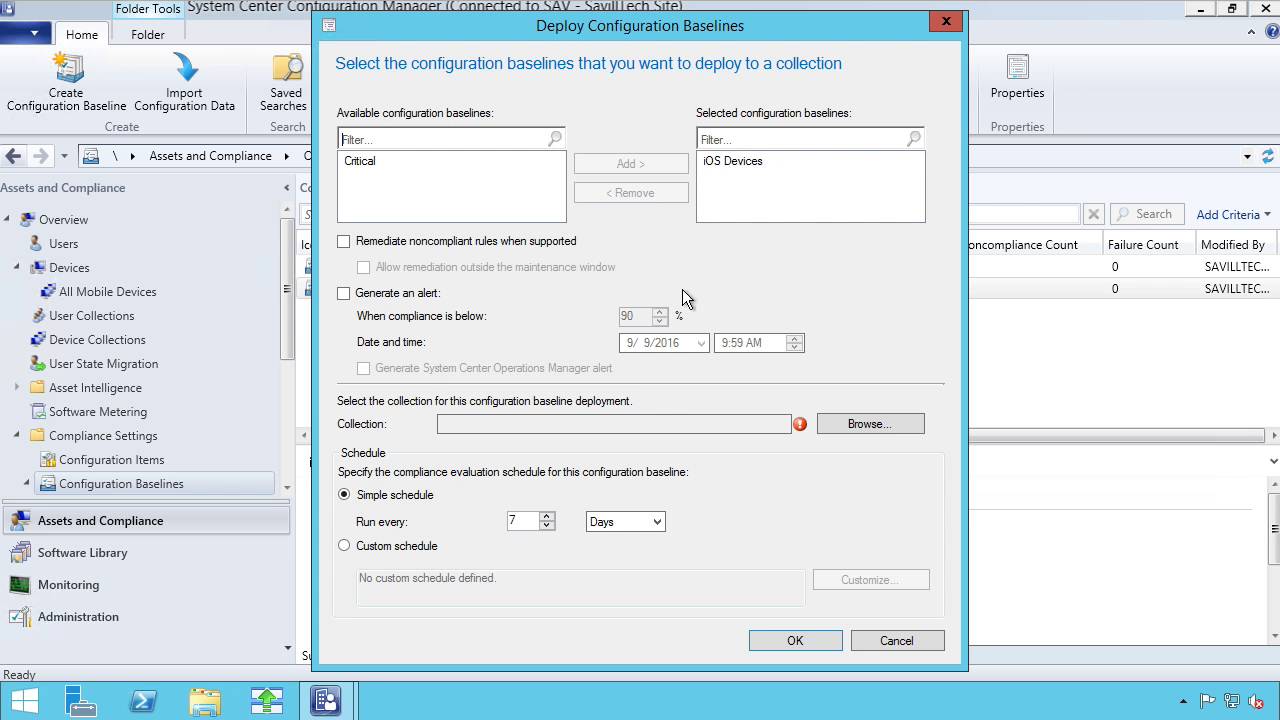Viewport: 1280px width, 720px height.
Task: Open the Add Criteria dropdown
Action: [1233, 214]
